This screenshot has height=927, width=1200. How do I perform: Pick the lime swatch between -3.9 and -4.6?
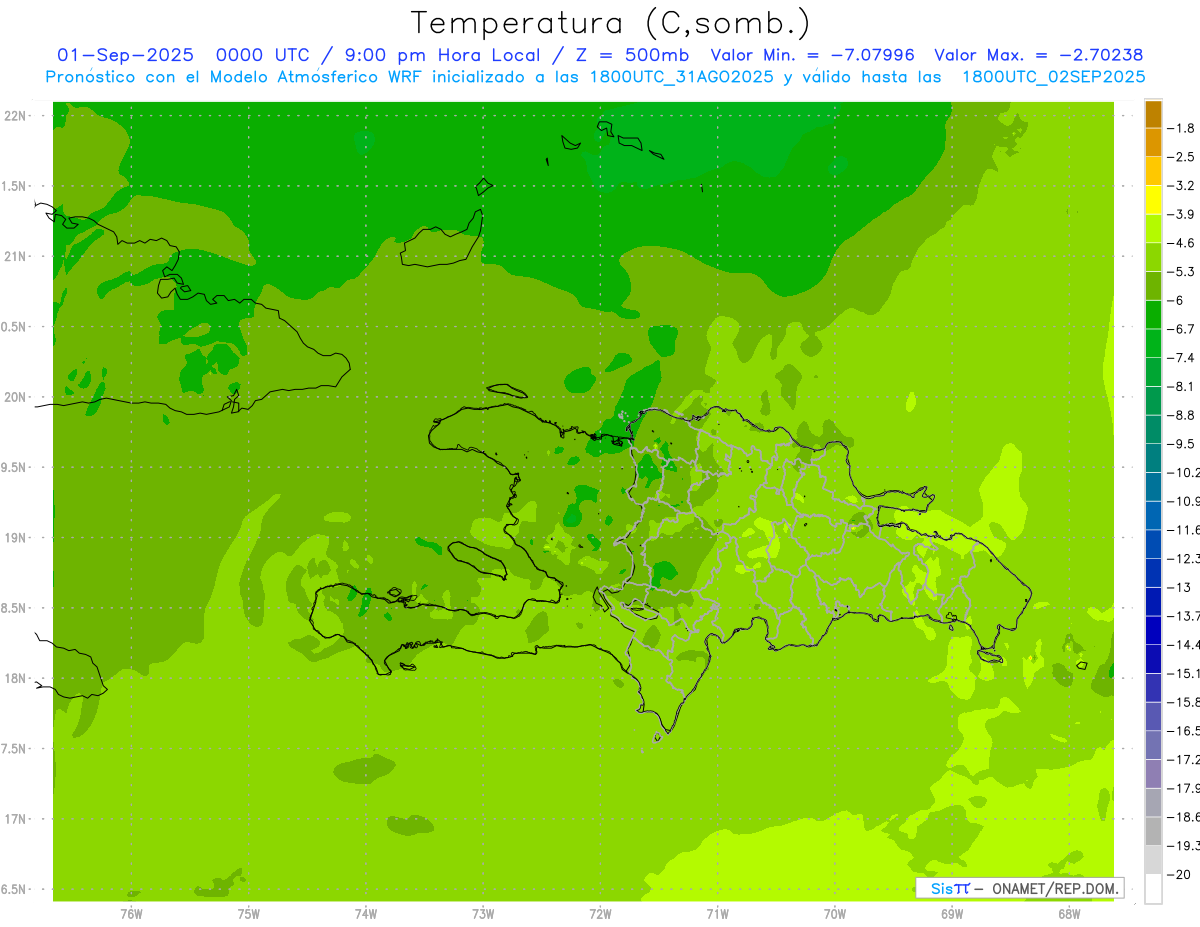tap(1153, 229)
